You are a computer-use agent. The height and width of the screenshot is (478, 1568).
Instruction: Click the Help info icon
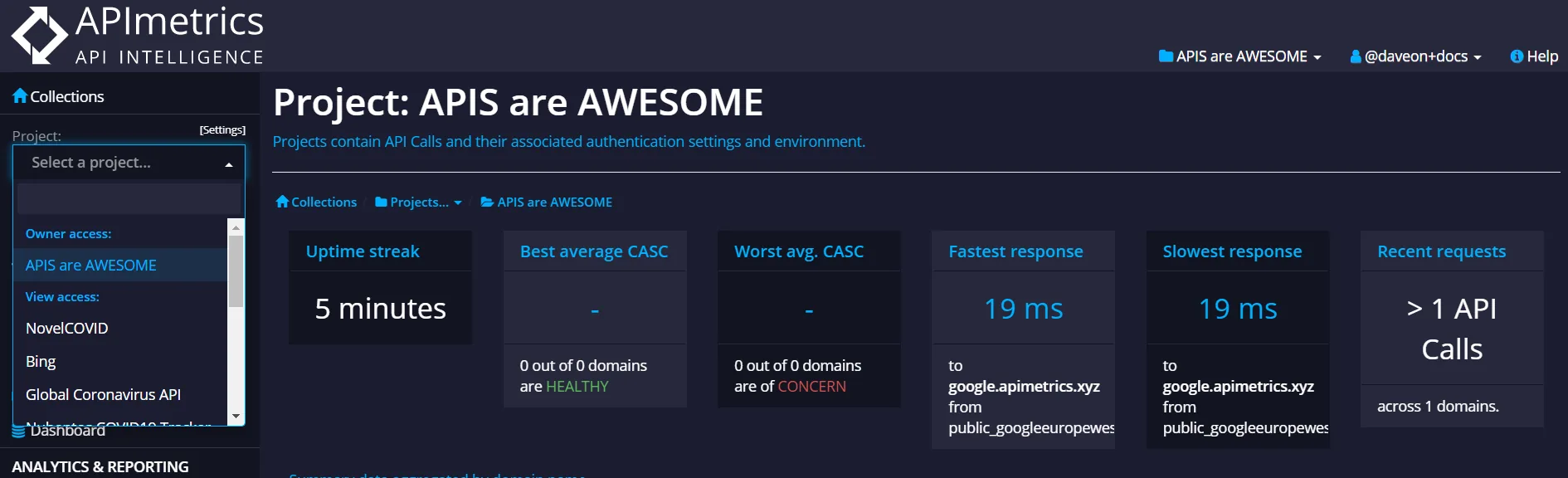click(x=1517, y=56)
